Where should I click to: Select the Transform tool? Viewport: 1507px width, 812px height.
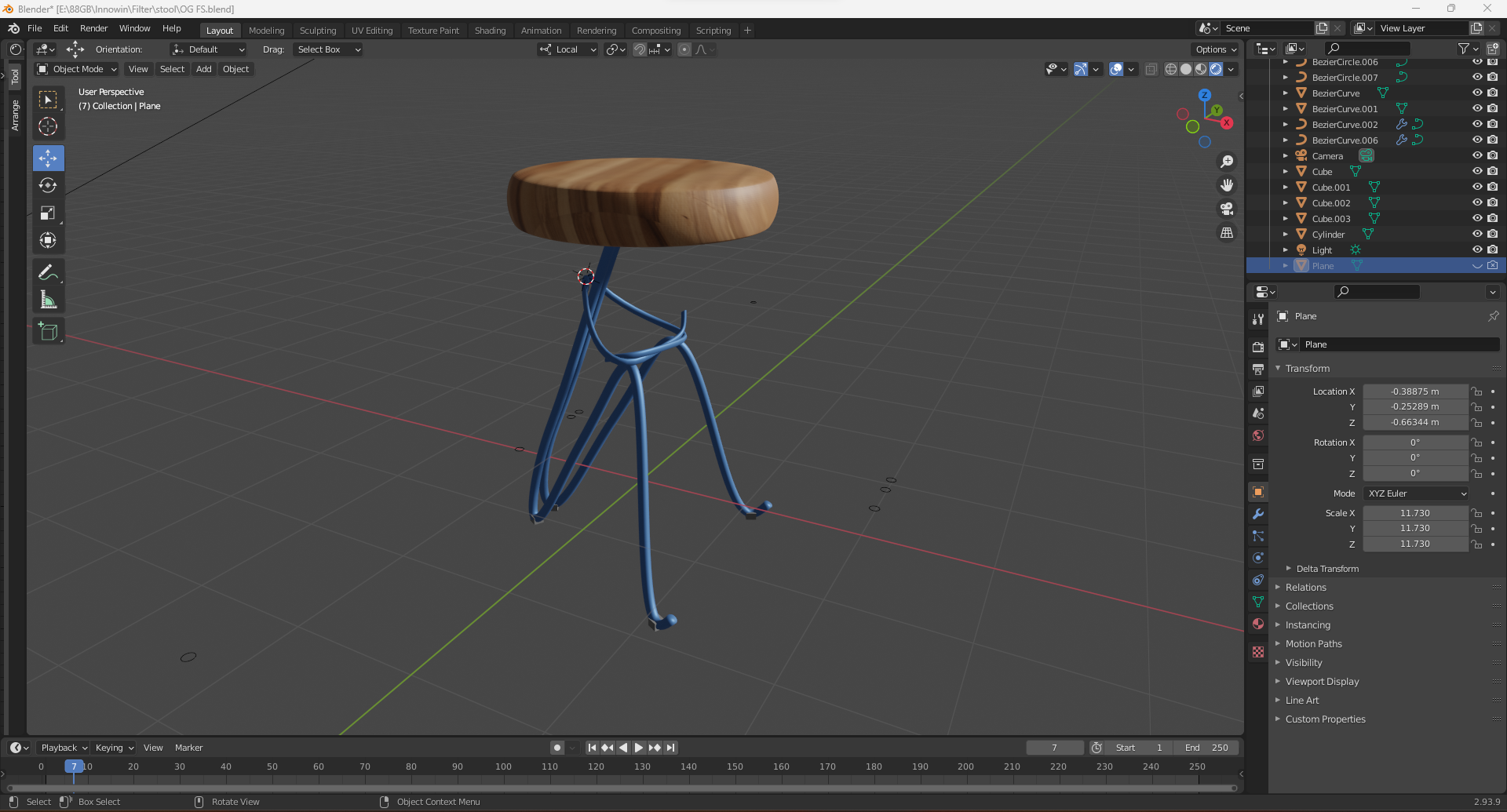click(x=48, y=240)
